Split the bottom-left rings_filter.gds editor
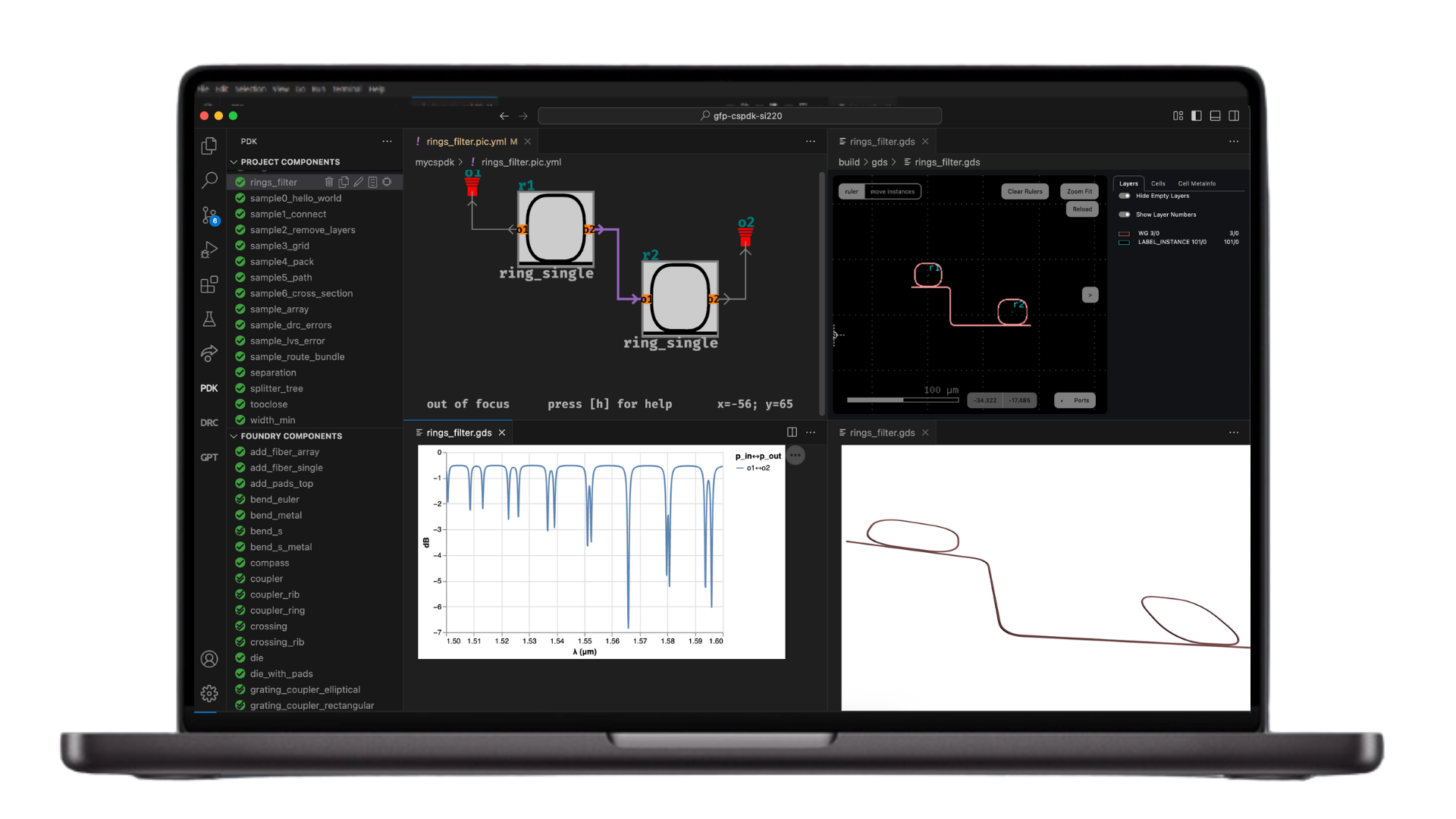This screenshot has height=819, width=1456. (x=792, y=432)
